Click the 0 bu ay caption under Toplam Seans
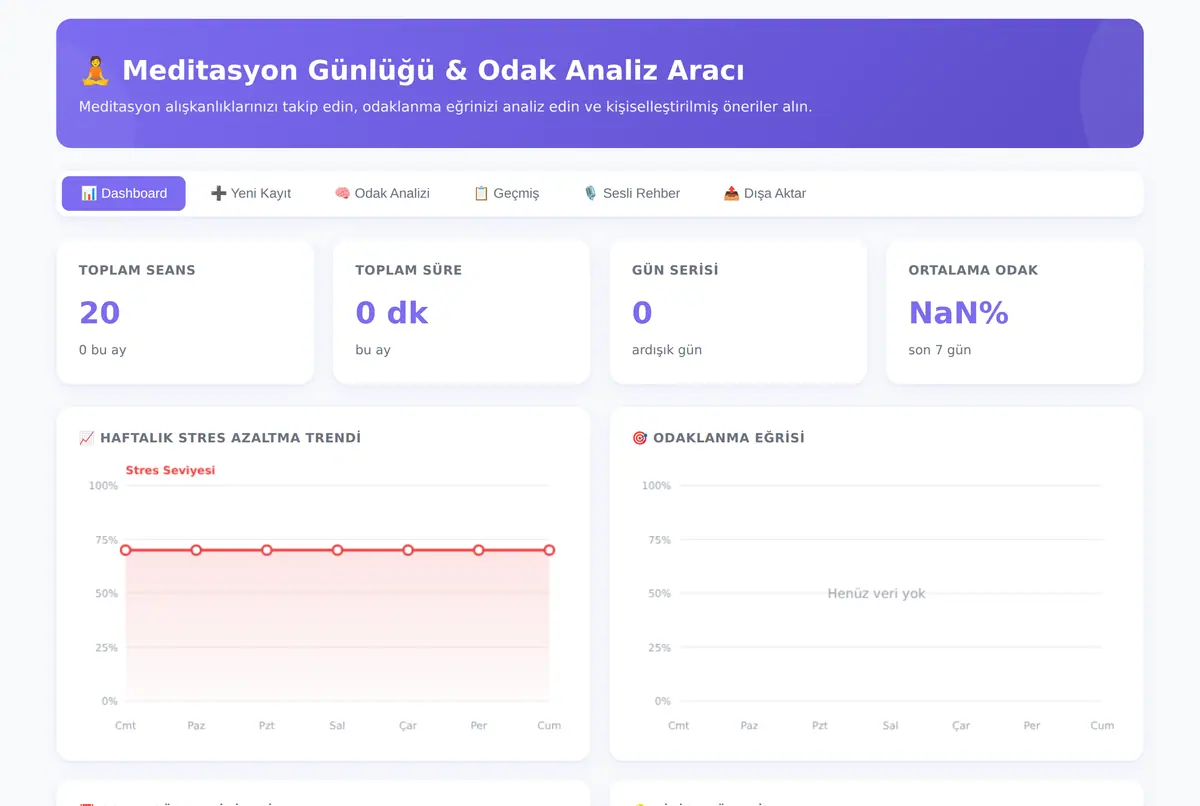 click(103, 350)
